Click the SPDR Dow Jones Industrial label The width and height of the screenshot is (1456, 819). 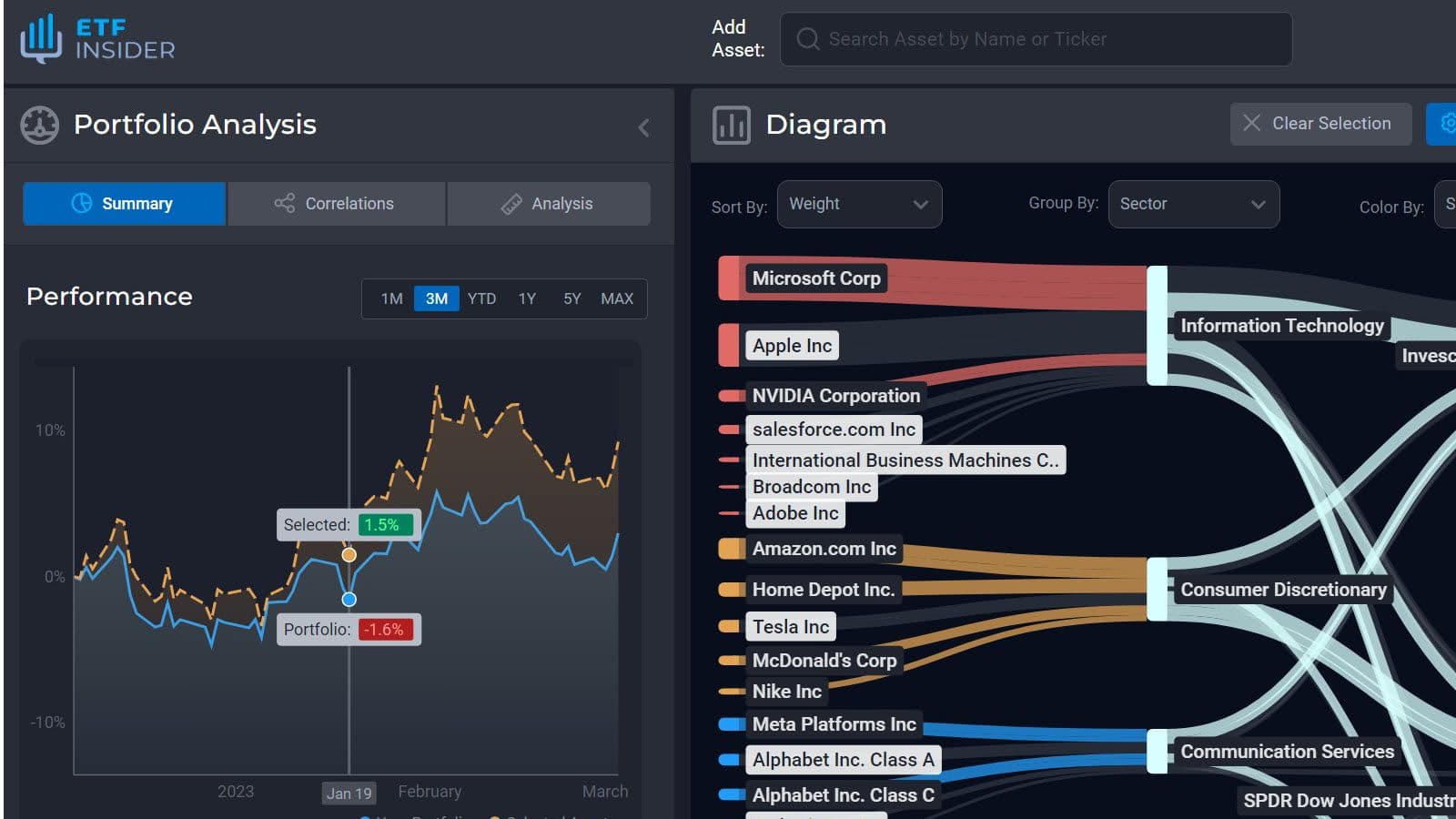(1347, 801)
